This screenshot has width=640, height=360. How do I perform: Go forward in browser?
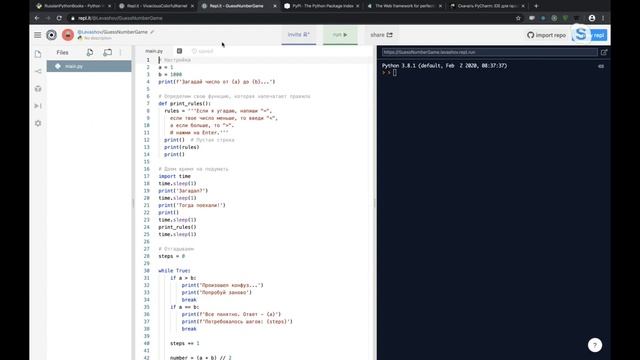pyautogui.click(x=48, y=18)
